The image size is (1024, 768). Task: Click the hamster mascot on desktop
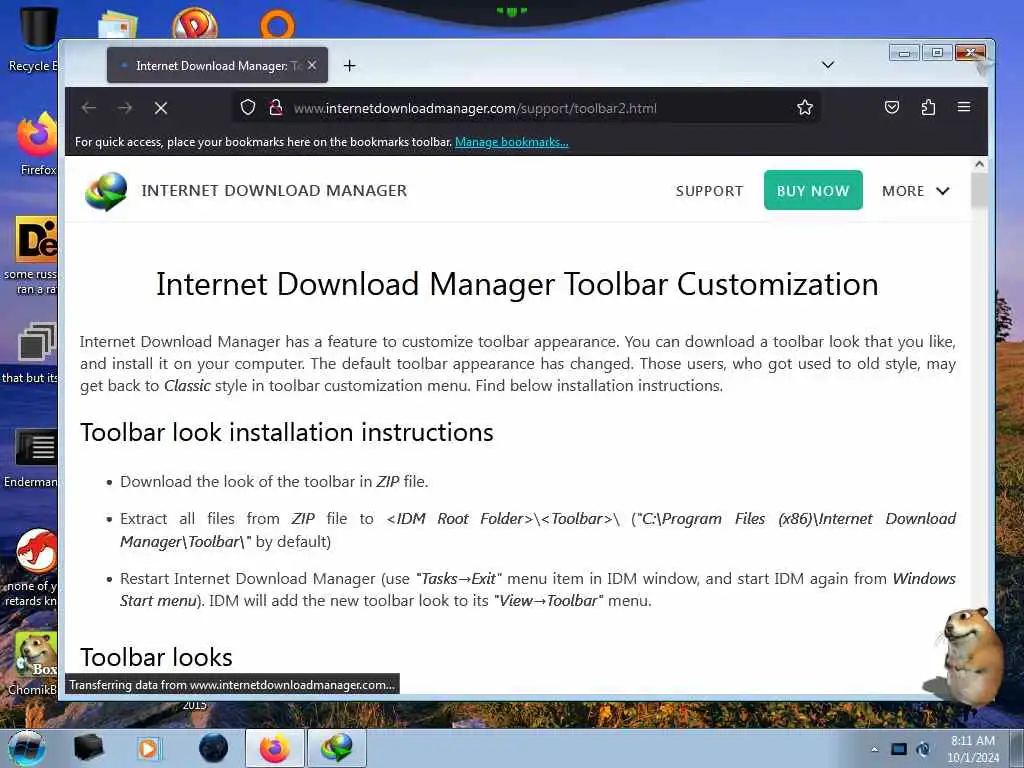(969, 656)
